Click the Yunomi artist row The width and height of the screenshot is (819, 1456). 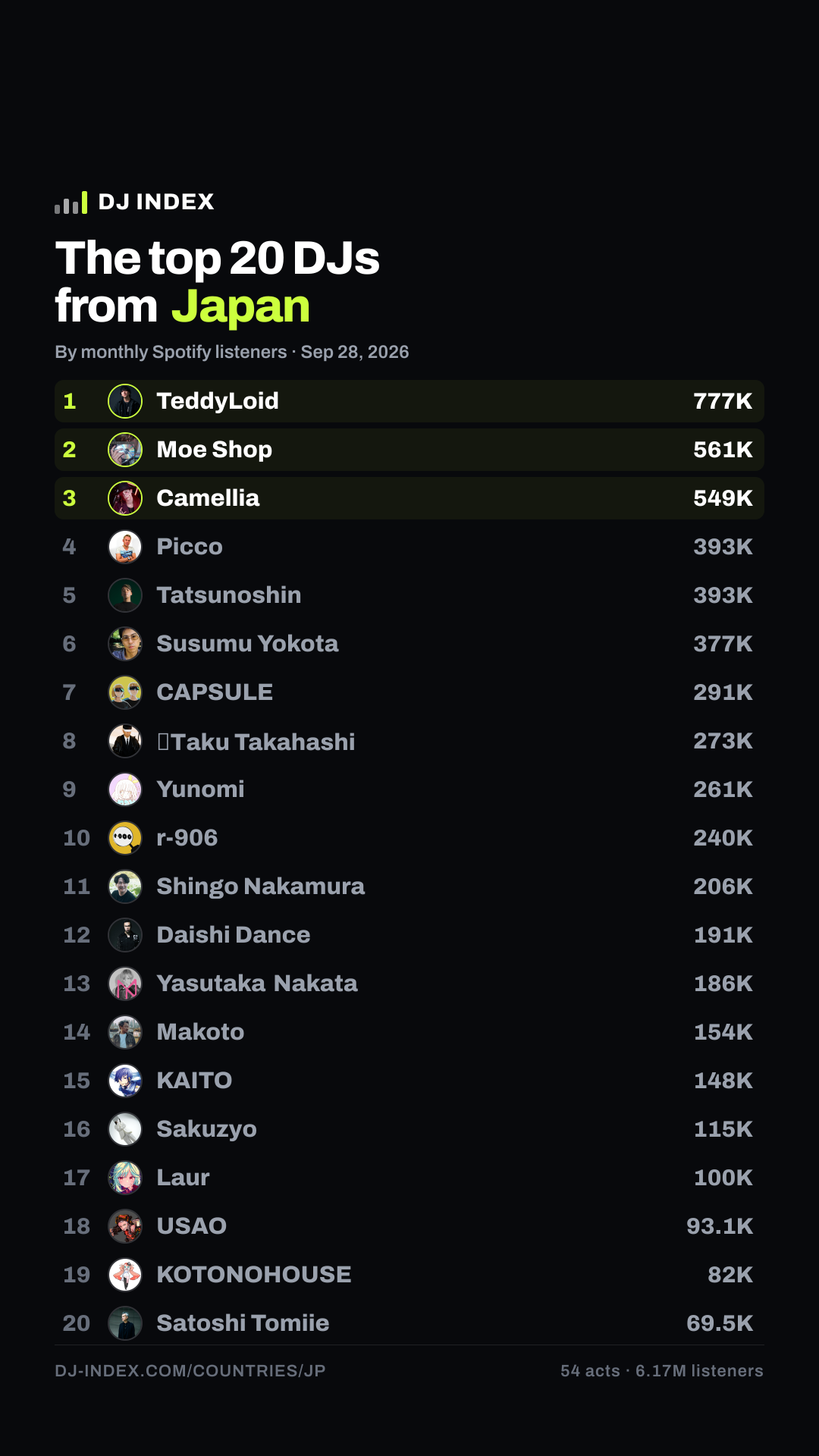[x=409, y=789]
